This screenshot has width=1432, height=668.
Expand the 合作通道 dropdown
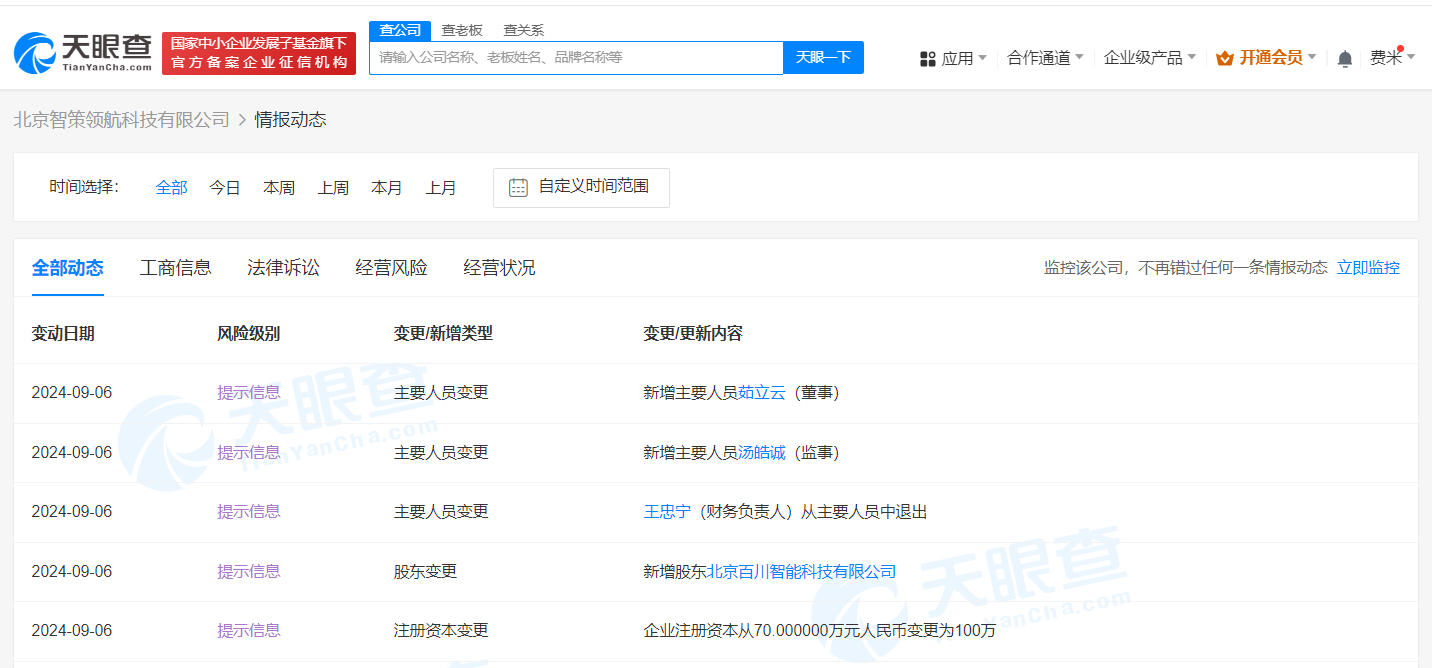pyautogui.click(x=1079, y=58)
